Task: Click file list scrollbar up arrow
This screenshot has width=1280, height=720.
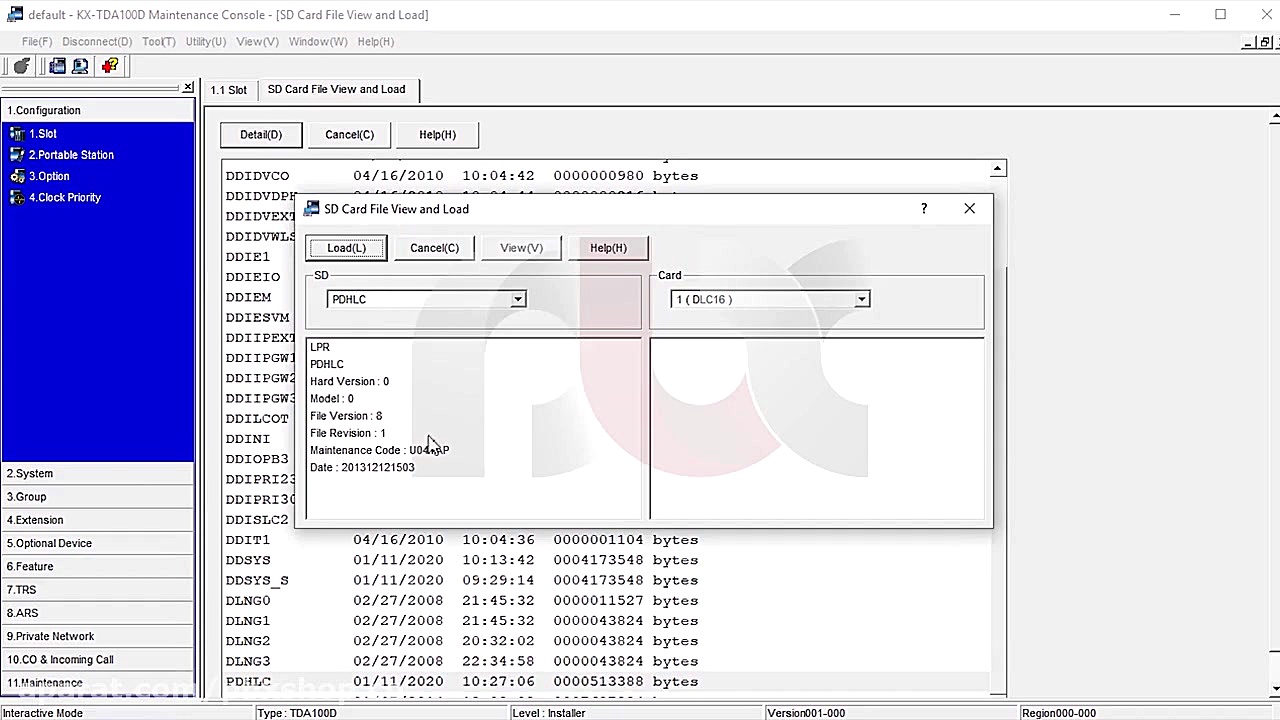Action: click(x=997, y=169)
